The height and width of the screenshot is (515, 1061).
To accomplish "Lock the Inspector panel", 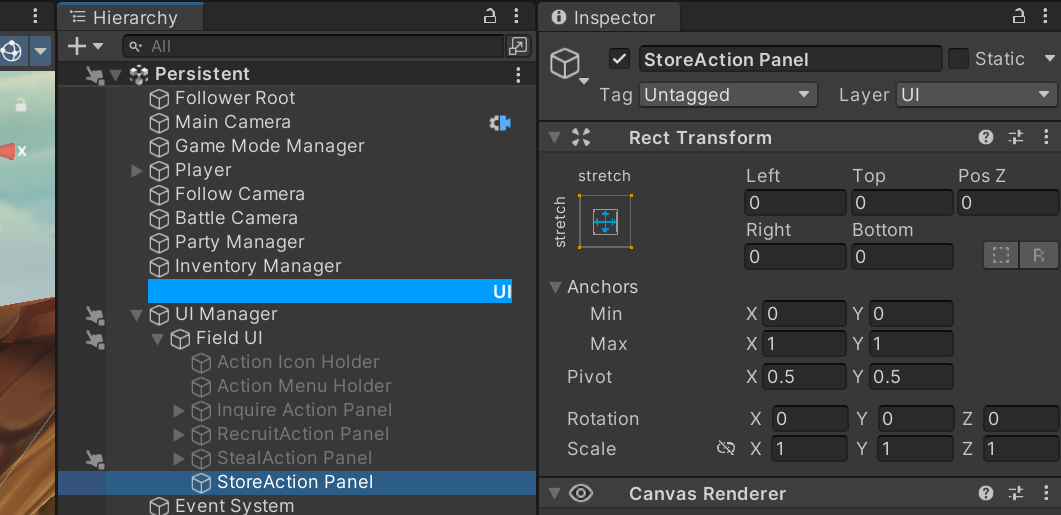I will (1019, 16).
